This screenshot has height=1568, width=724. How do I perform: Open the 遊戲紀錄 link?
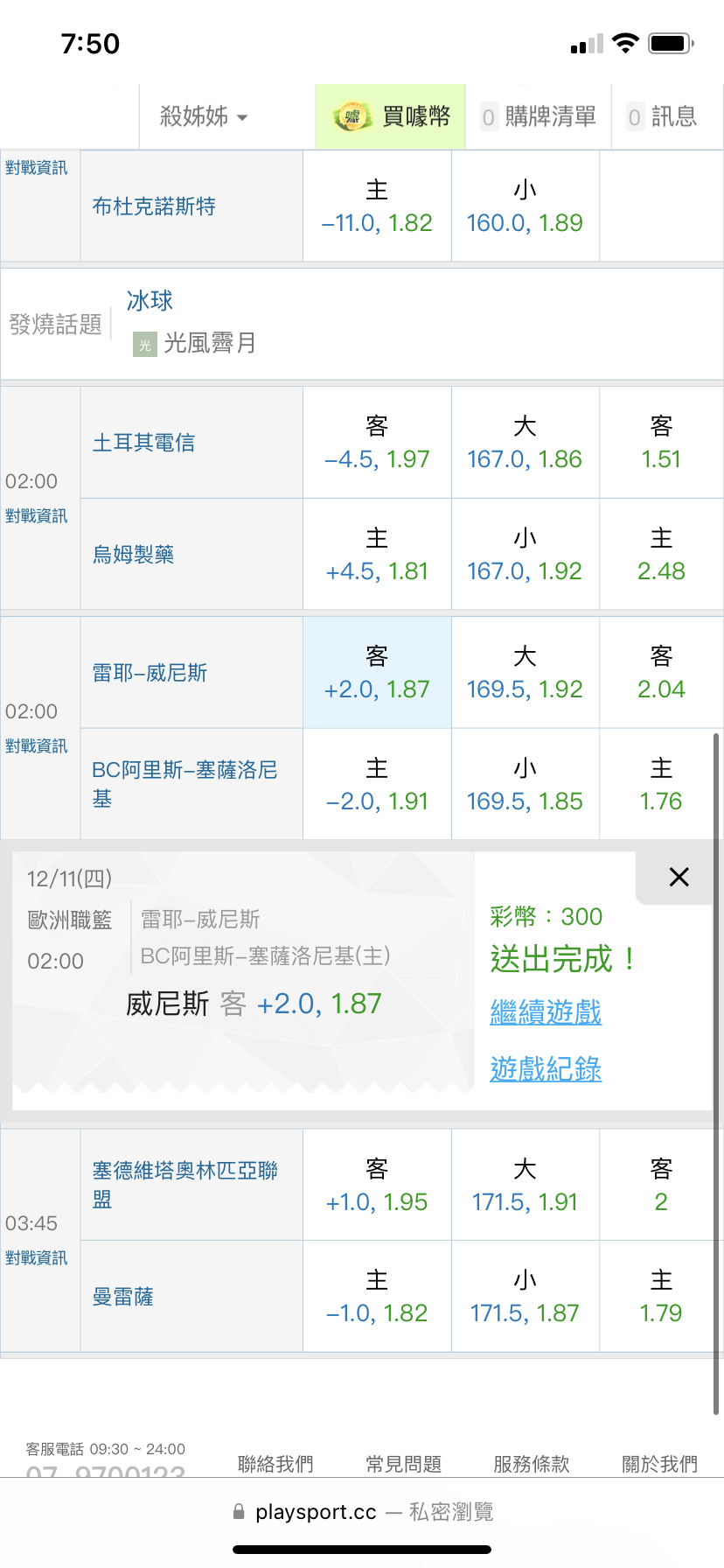coord(546,1068)
